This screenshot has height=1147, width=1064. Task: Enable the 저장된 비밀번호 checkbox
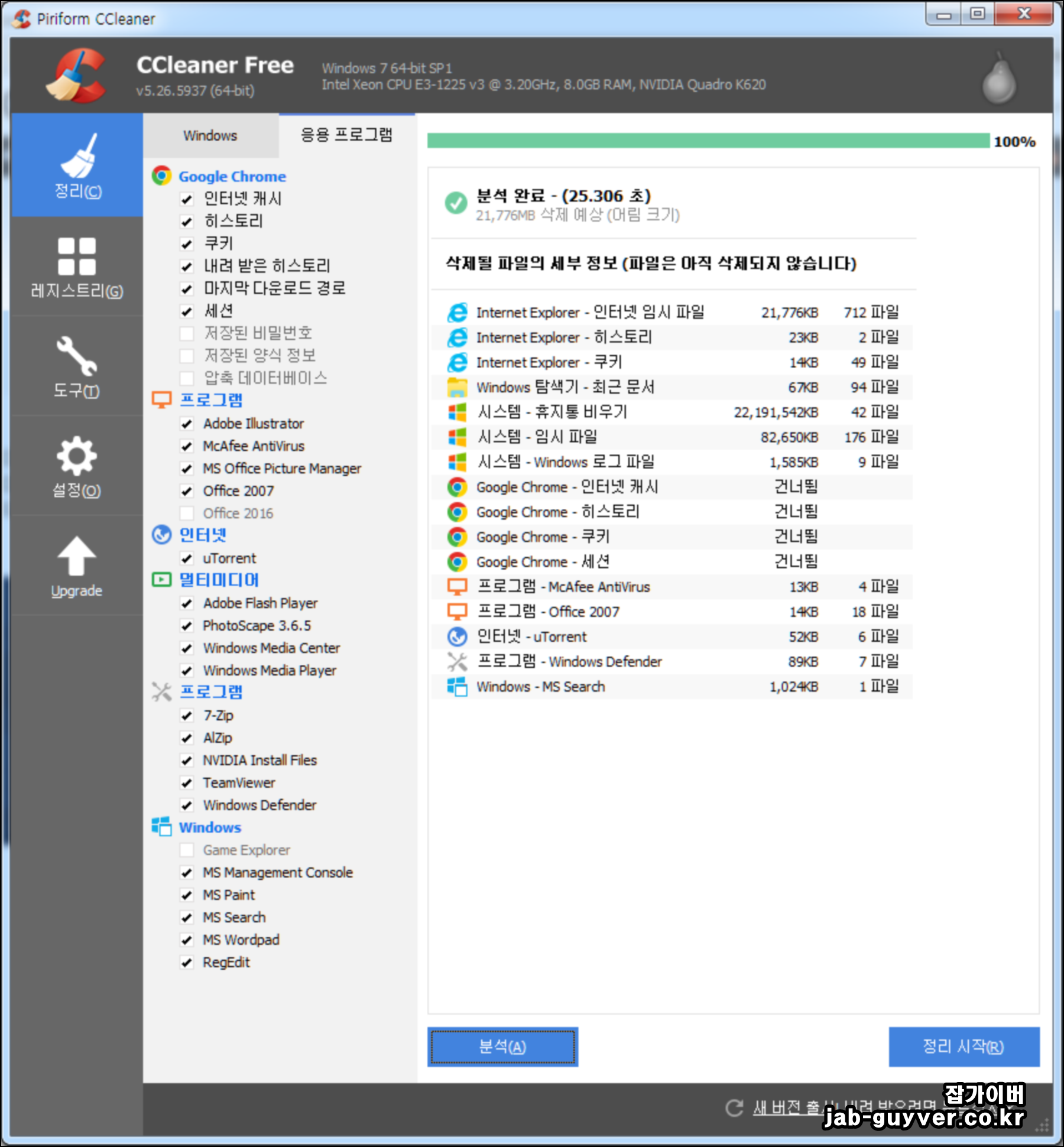click(187, 334)
